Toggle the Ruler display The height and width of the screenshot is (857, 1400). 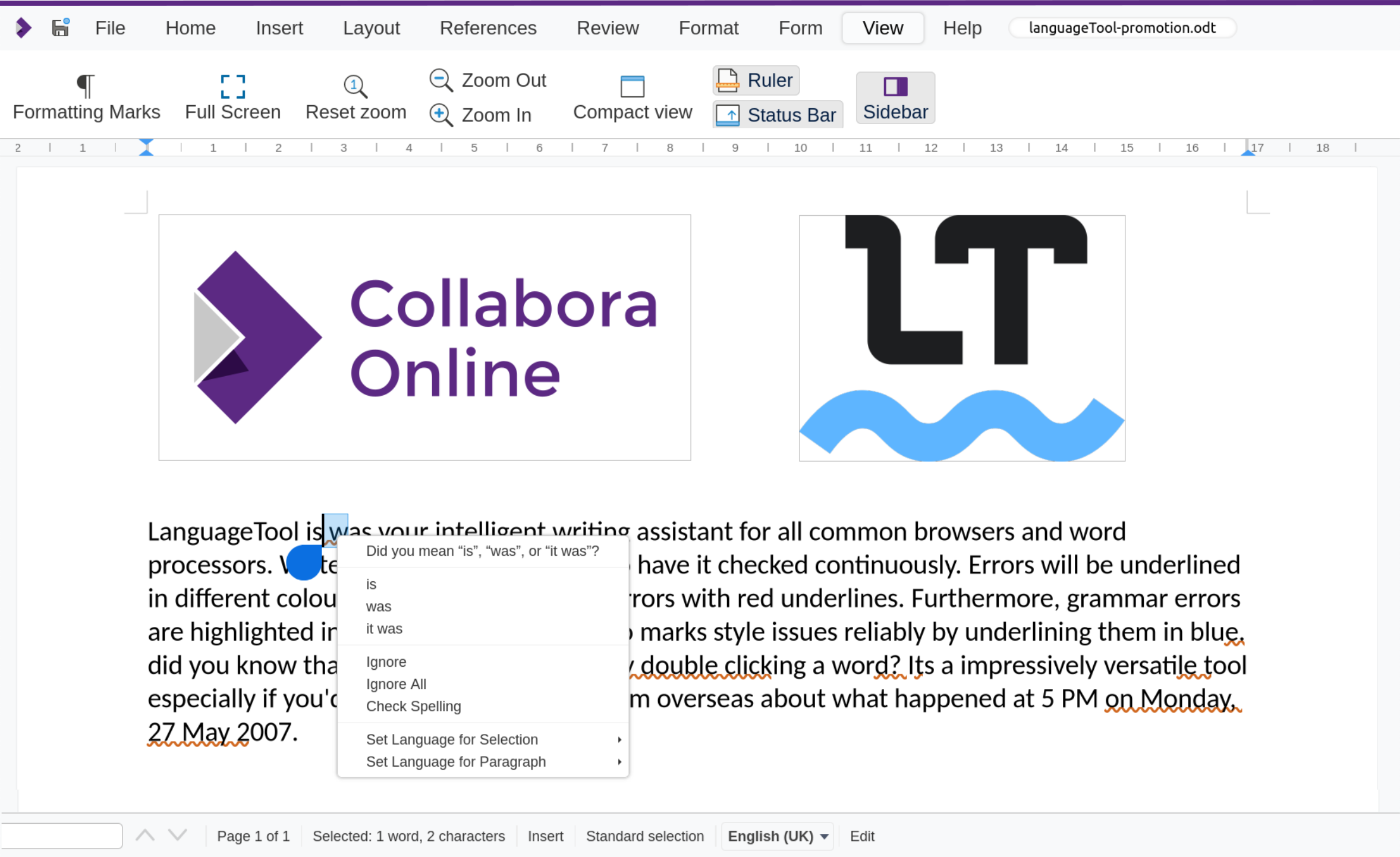point(756,80)
